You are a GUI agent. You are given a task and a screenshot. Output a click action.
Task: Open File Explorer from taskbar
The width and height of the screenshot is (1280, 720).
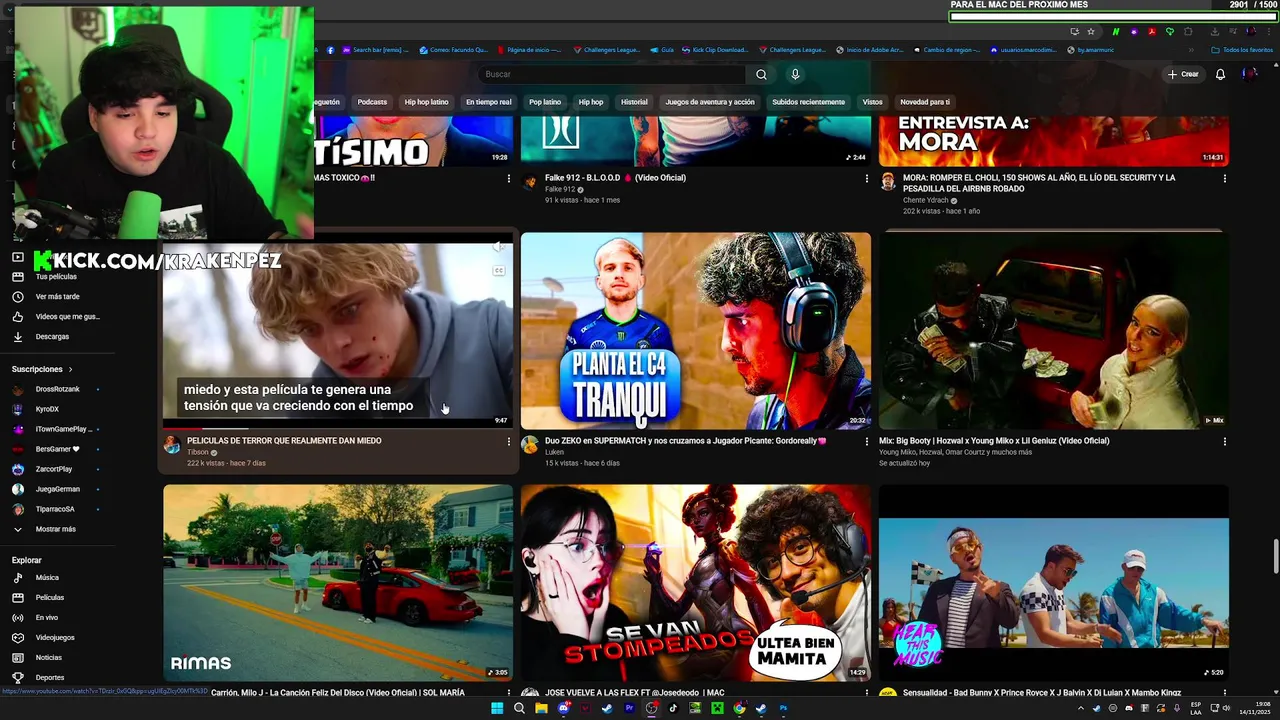(x=541, y=708)
